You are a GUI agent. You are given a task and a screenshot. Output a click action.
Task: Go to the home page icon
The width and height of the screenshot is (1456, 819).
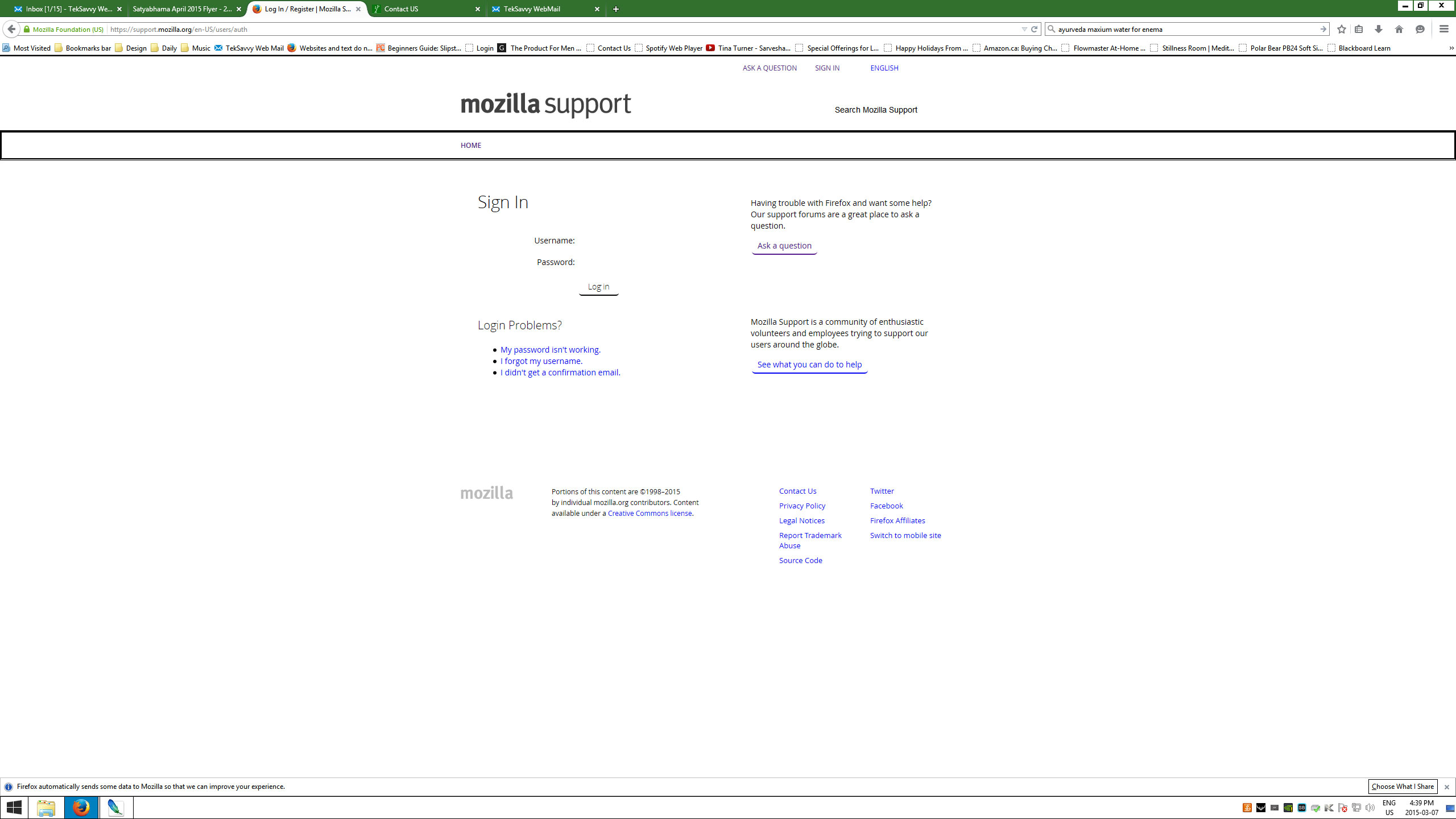click(x=1399, y=29)
